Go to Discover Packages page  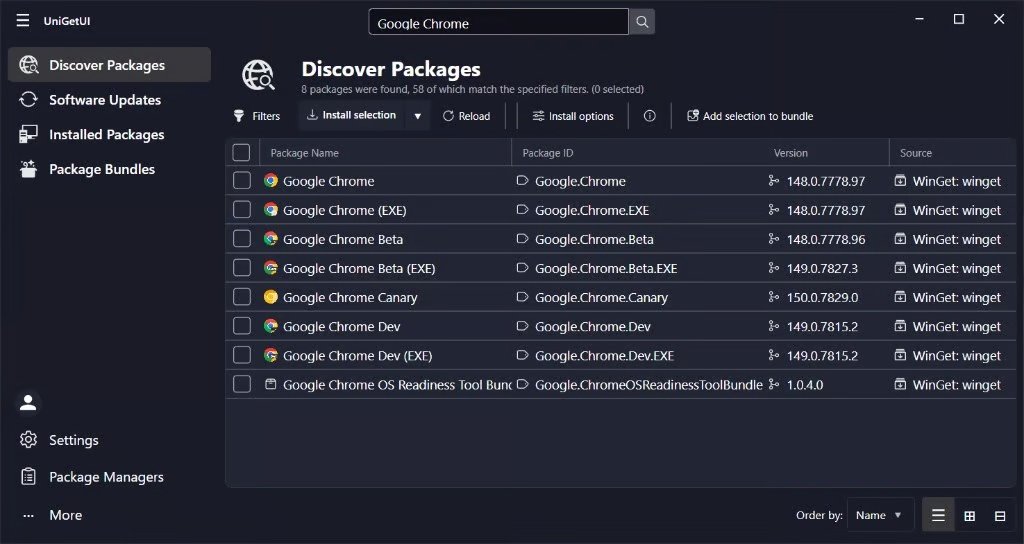[x=109, y=65]
